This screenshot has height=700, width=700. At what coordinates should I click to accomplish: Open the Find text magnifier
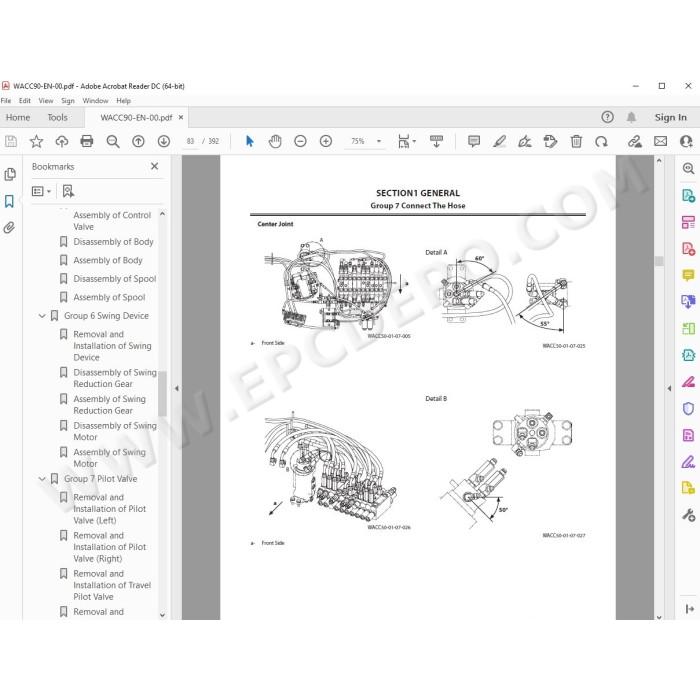(x=112, y=142)
